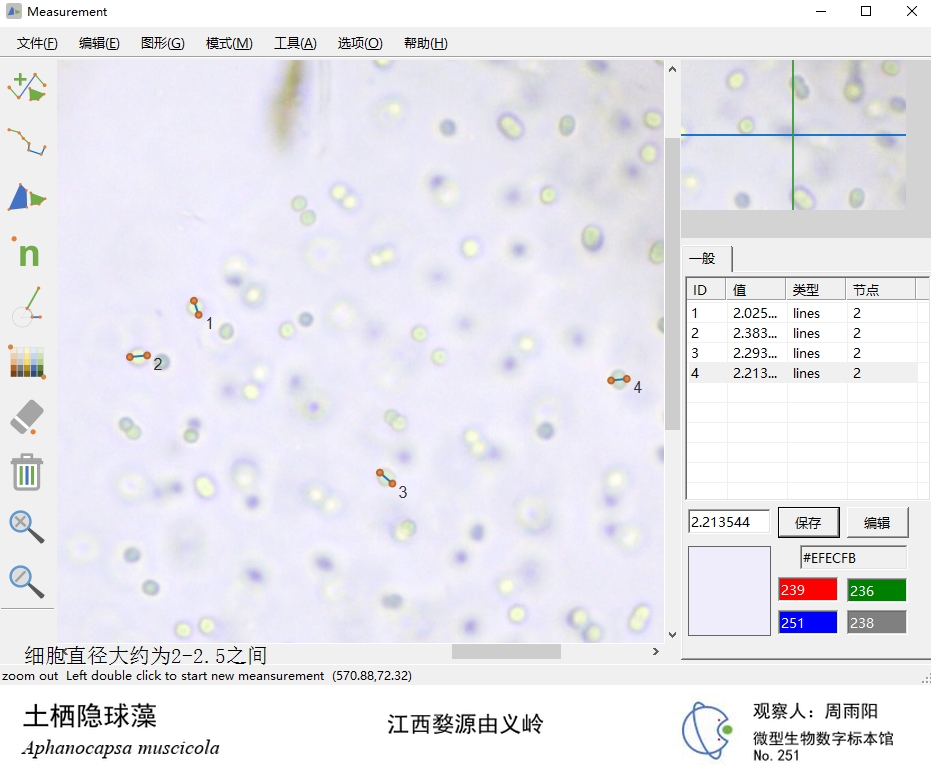Open the 文件(F) menu
Viewport: 931px width, 774px height.
37,43
